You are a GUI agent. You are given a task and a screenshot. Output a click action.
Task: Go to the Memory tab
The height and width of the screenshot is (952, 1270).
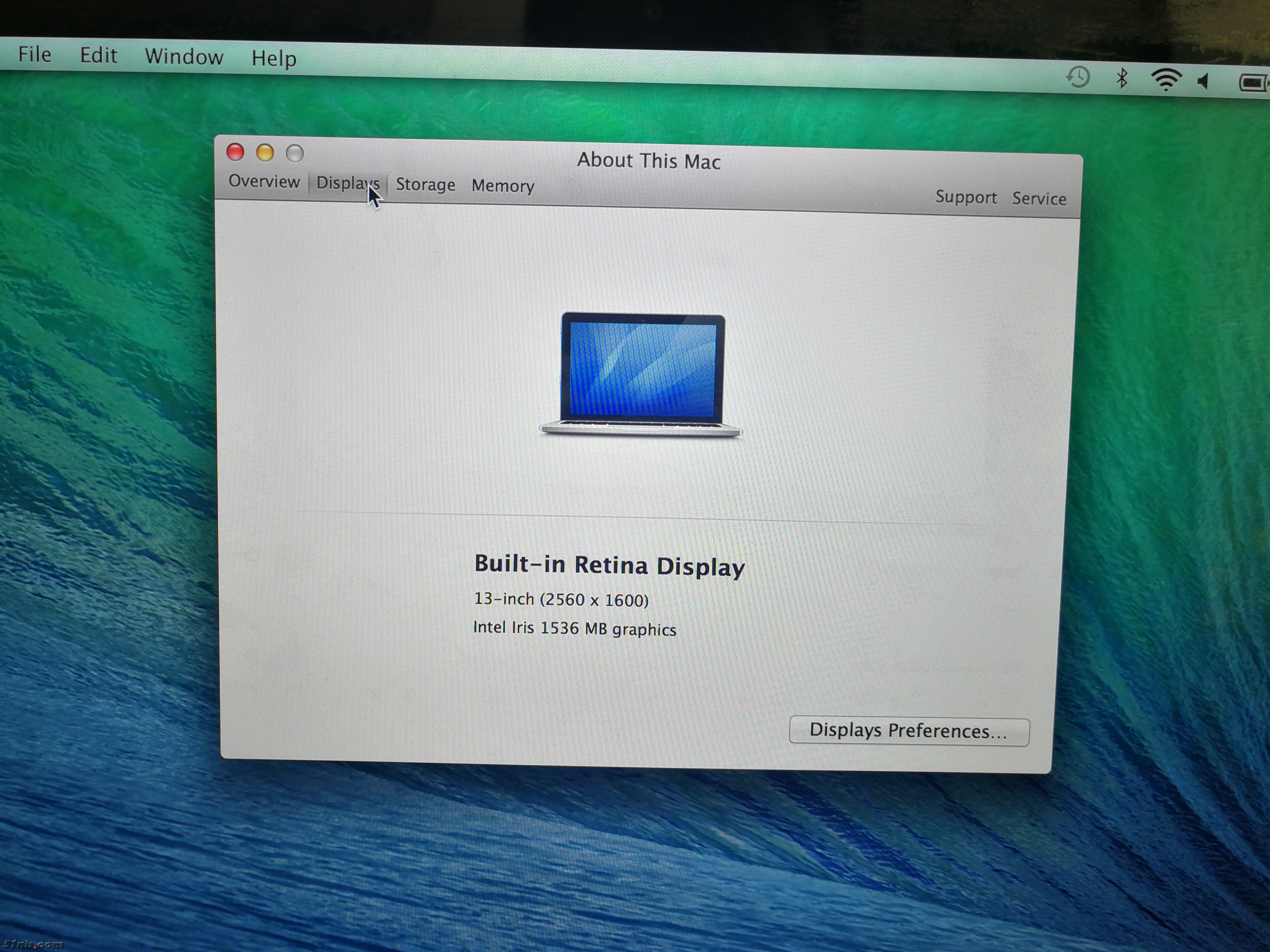coord(502,186)
